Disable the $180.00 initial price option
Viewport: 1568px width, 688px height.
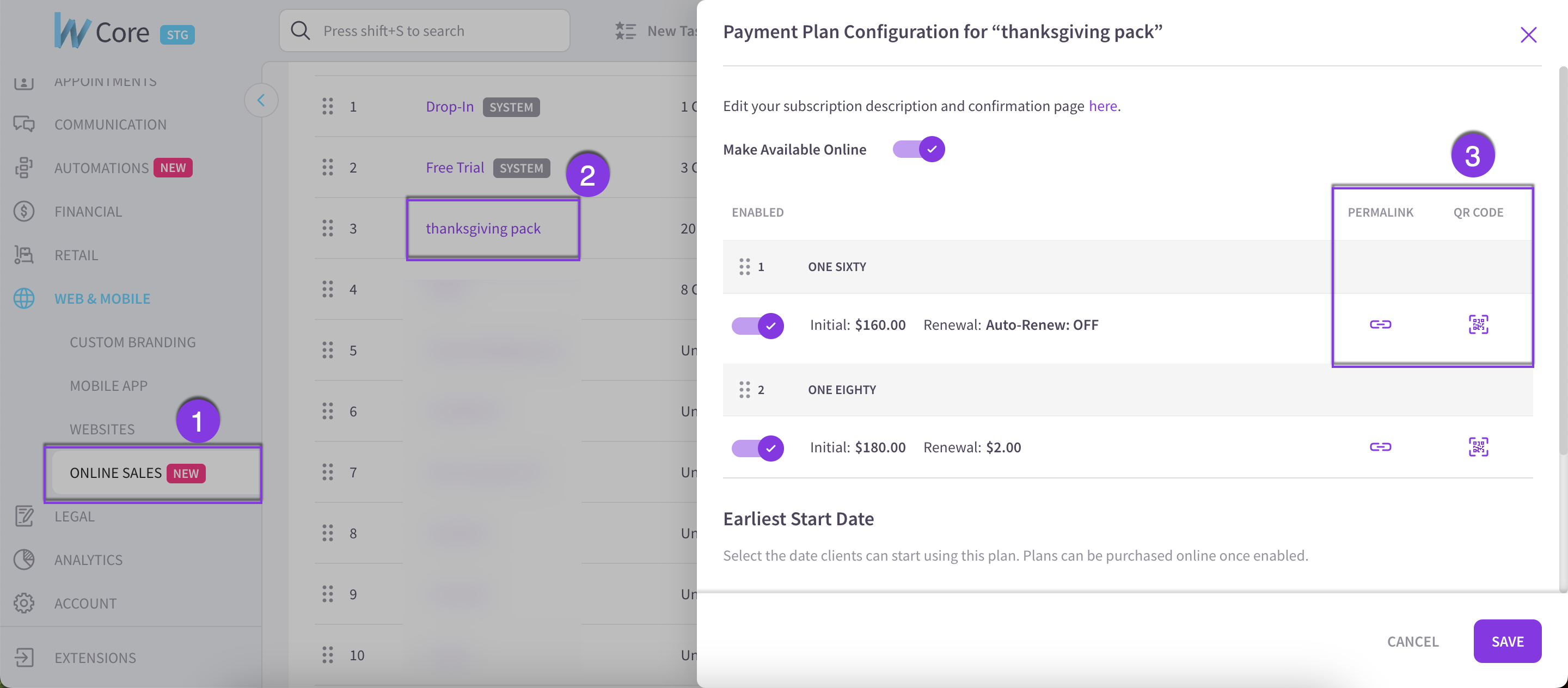click(757, 449)
